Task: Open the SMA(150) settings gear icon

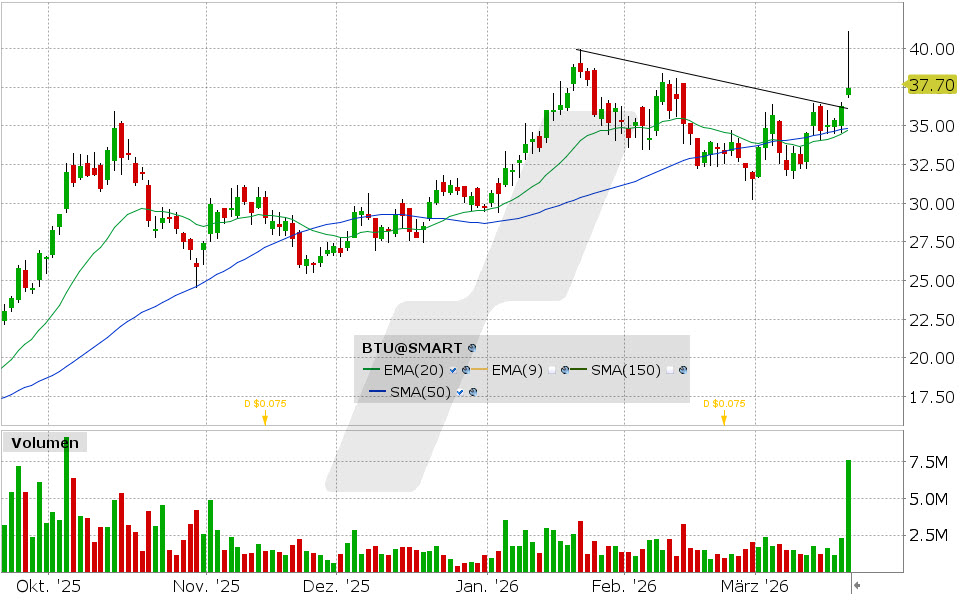Action: [683, 370]
